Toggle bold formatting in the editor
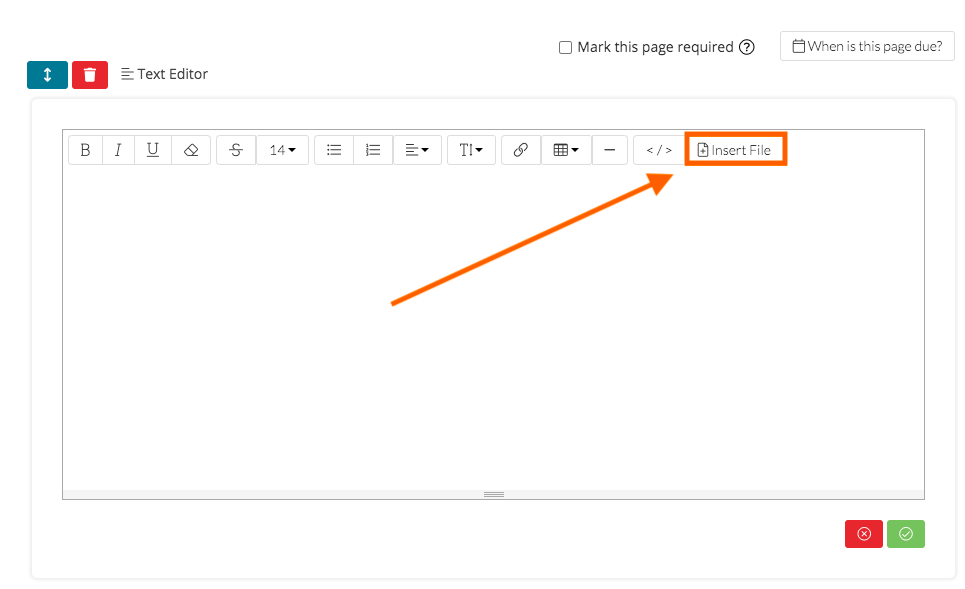The width and height of the screenshot is (965, 589). point(85,150)
